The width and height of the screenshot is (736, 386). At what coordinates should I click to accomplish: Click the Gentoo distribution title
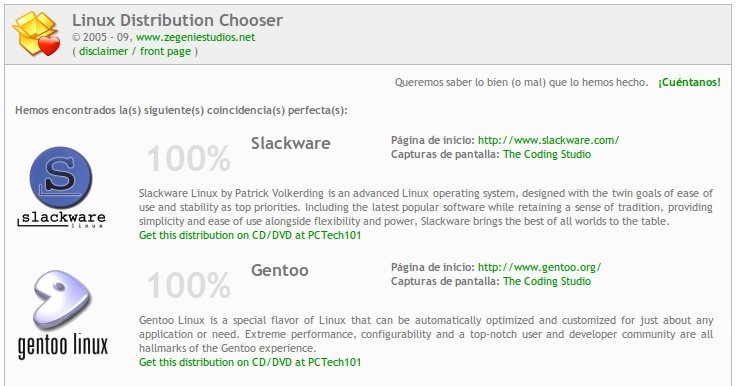[x=280, y=270]
